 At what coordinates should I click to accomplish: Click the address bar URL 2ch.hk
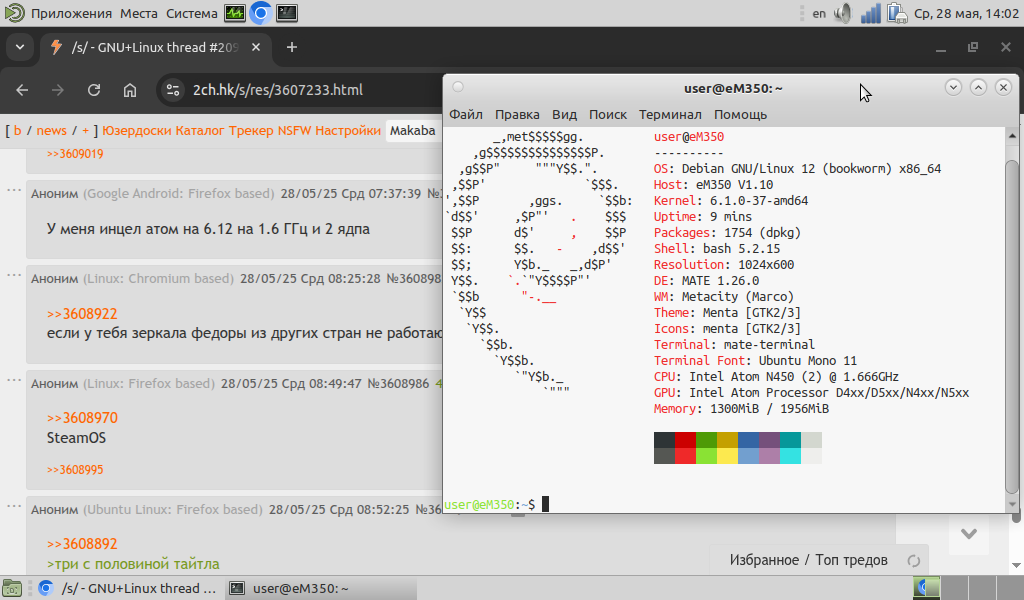pos(278,90)
